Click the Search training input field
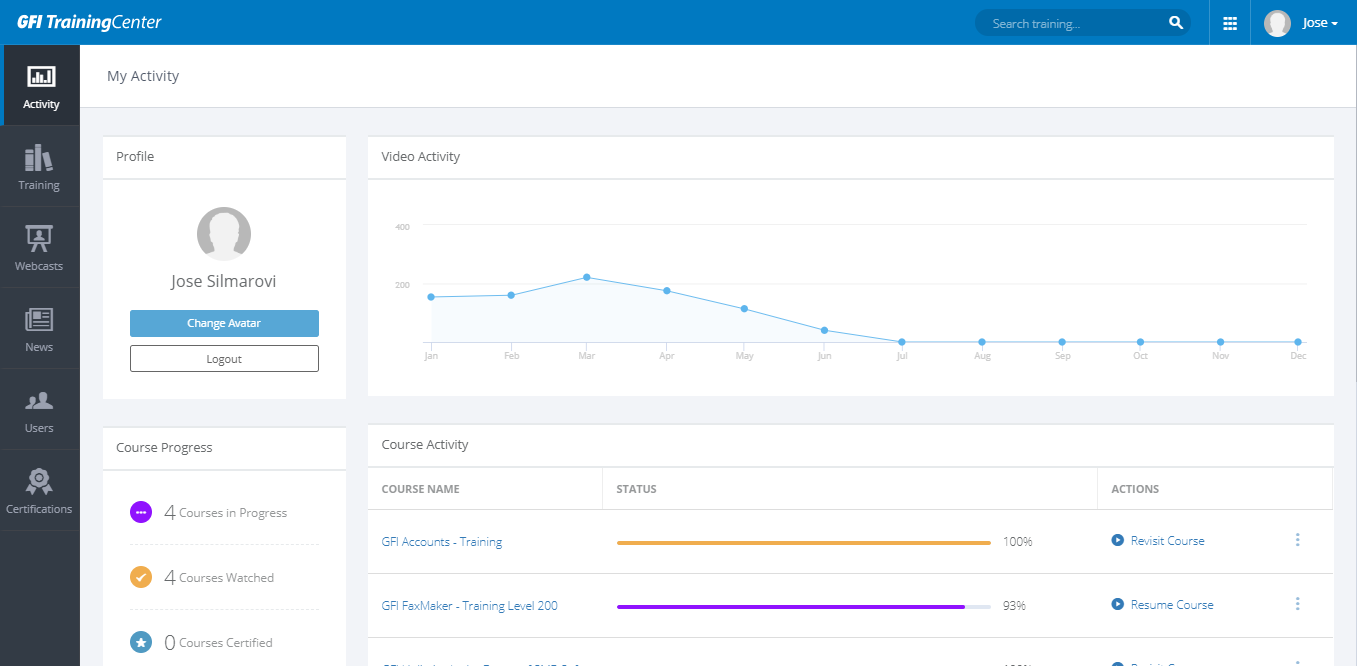 (x=1070, y=23)
